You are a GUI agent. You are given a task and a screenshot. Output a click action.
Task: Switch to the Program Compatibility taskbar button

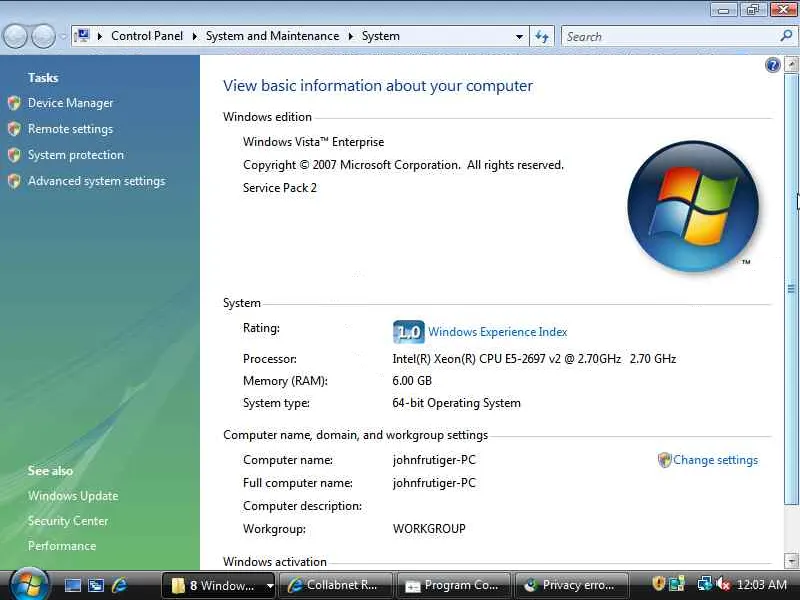pos(453,585)
